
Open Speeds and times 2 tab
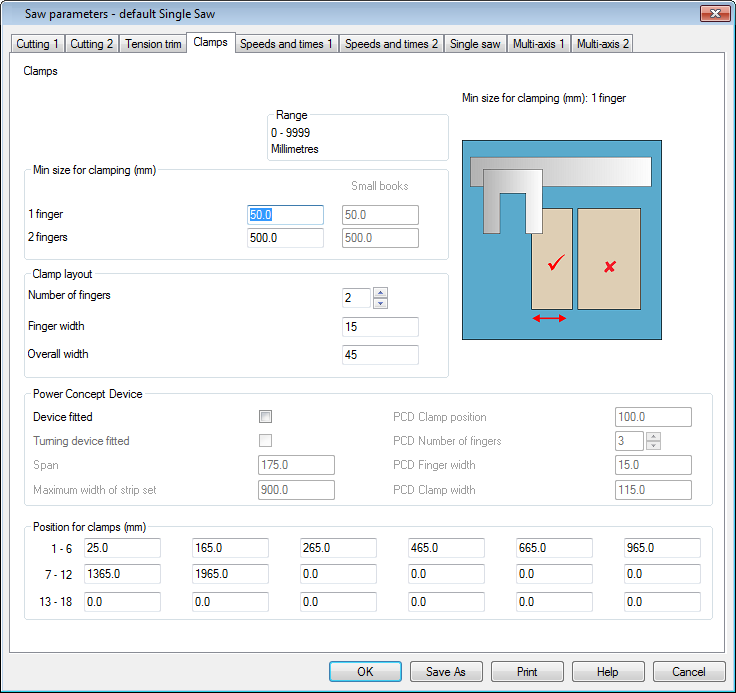(x=391, y=44)
